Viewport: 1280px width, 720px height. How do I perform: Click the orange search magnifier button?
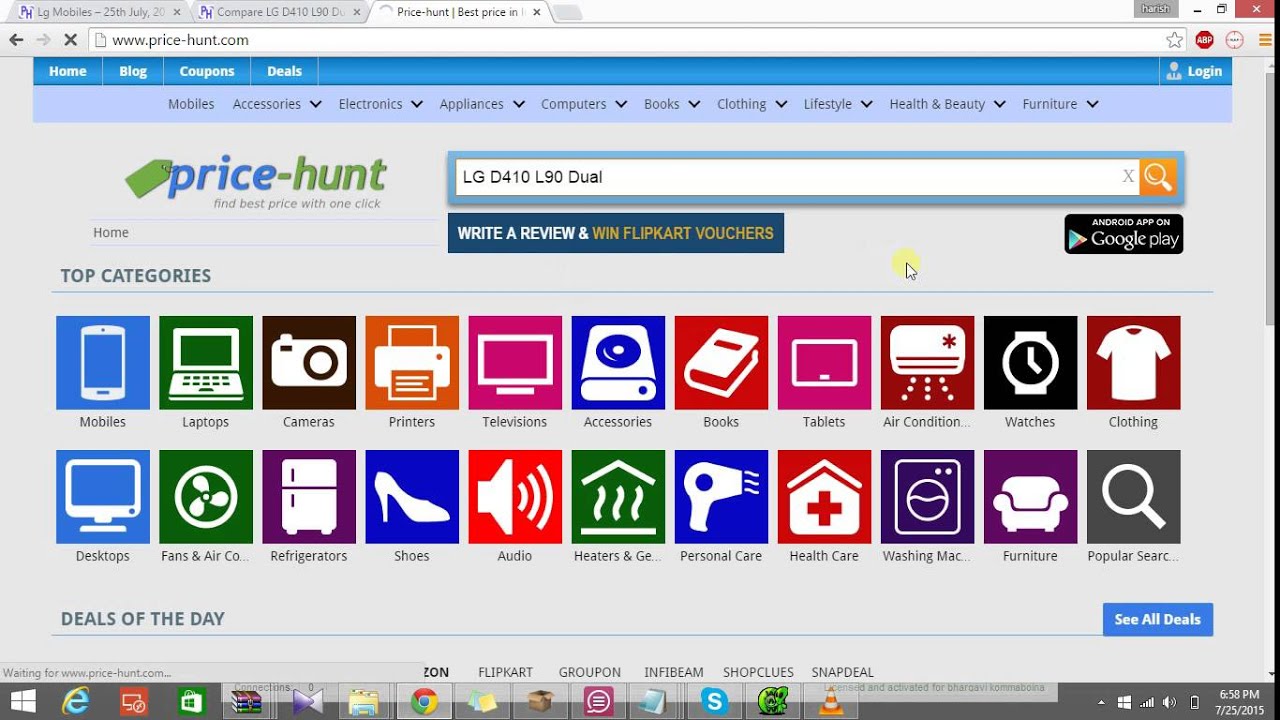[1158, 177]
